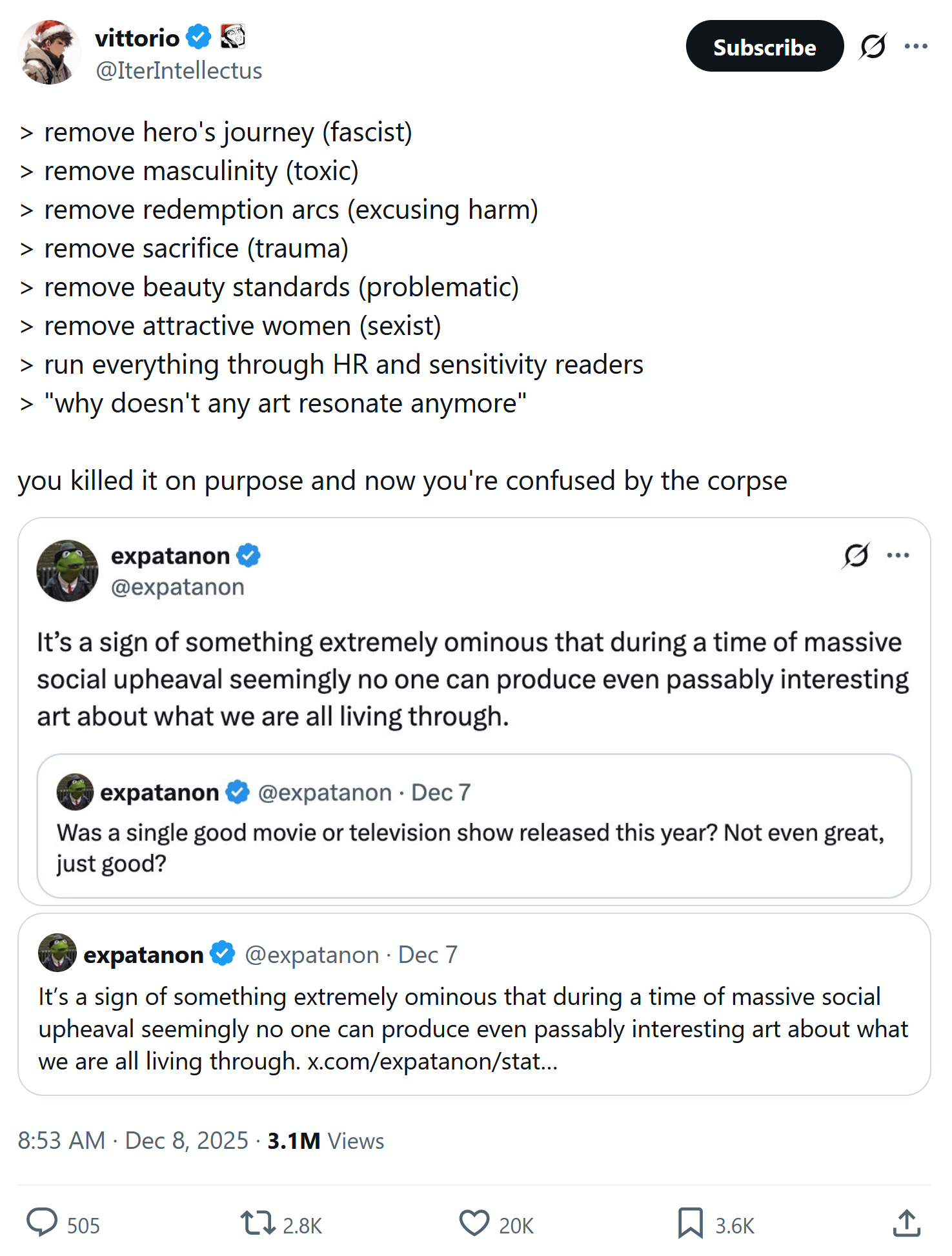Click the @expatanon handle in quoted post
Image resolution: width=952 pixels, height=1256 pixels.
point(177,587)
